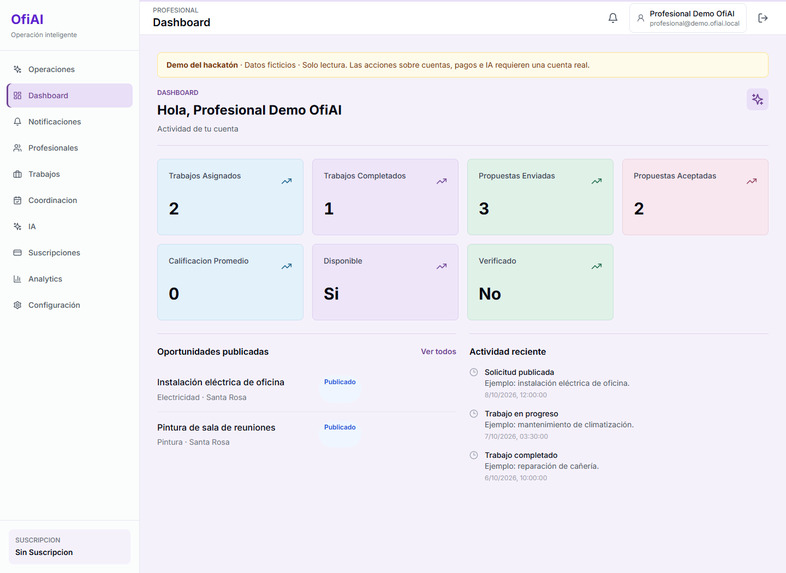Click trend arrow on Trabajos Completados card
Viewport: 786px width, 573px height.
[x=441, y=181]
